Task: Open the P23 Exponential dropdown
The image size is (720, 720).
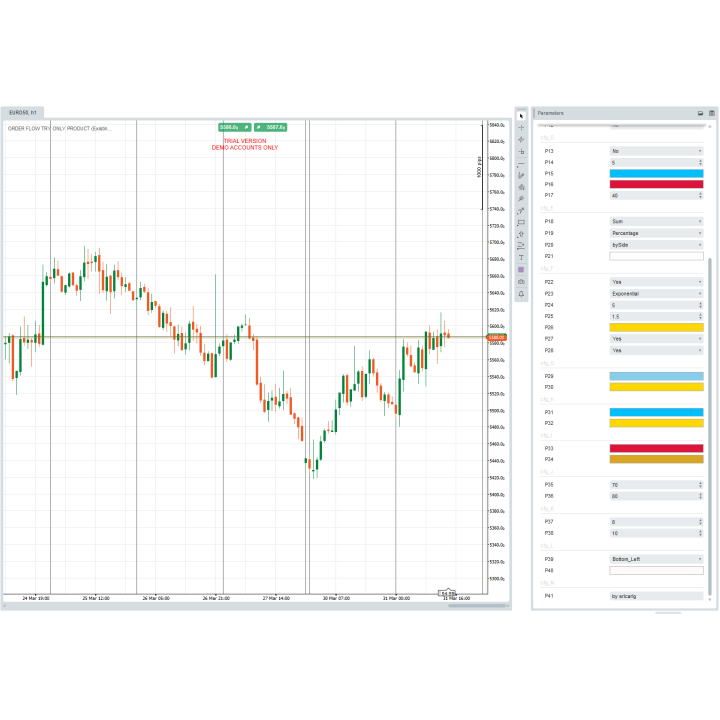Action: 657,294
